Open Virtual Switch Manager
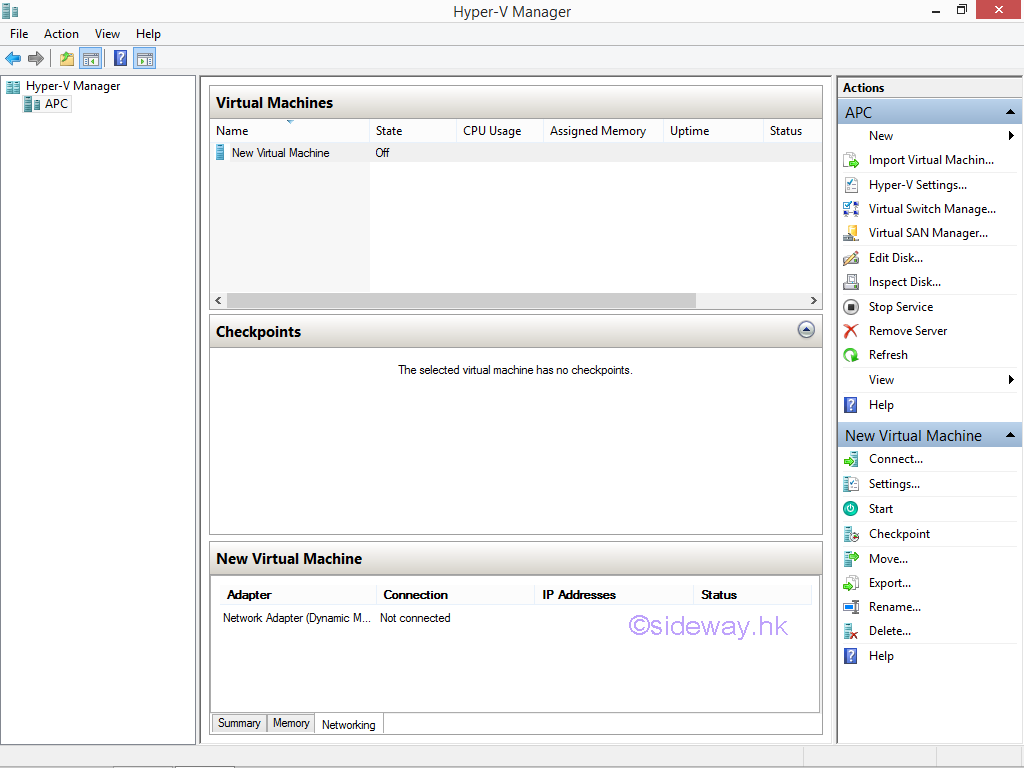The width and height of the screenshot is (1024, 768). [x=931, y=209]
